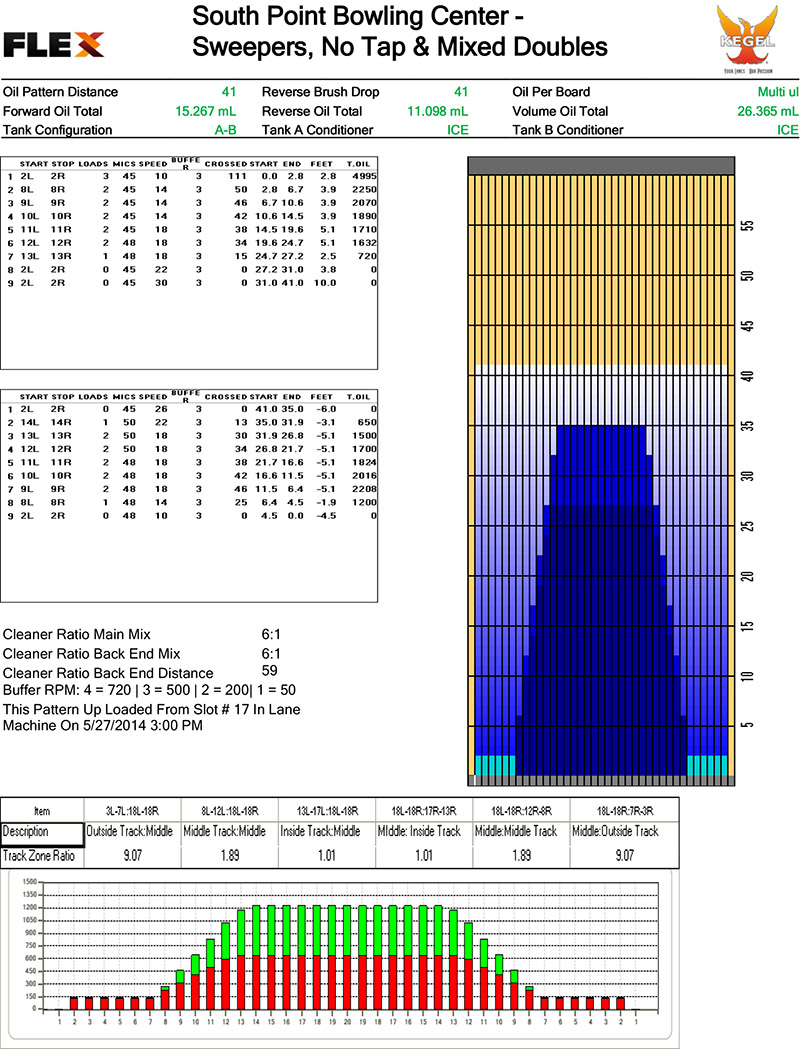This screenshot has width=800, height=1049.
Task: Click the gray bar atop the lane graphic
Action: 601,165
